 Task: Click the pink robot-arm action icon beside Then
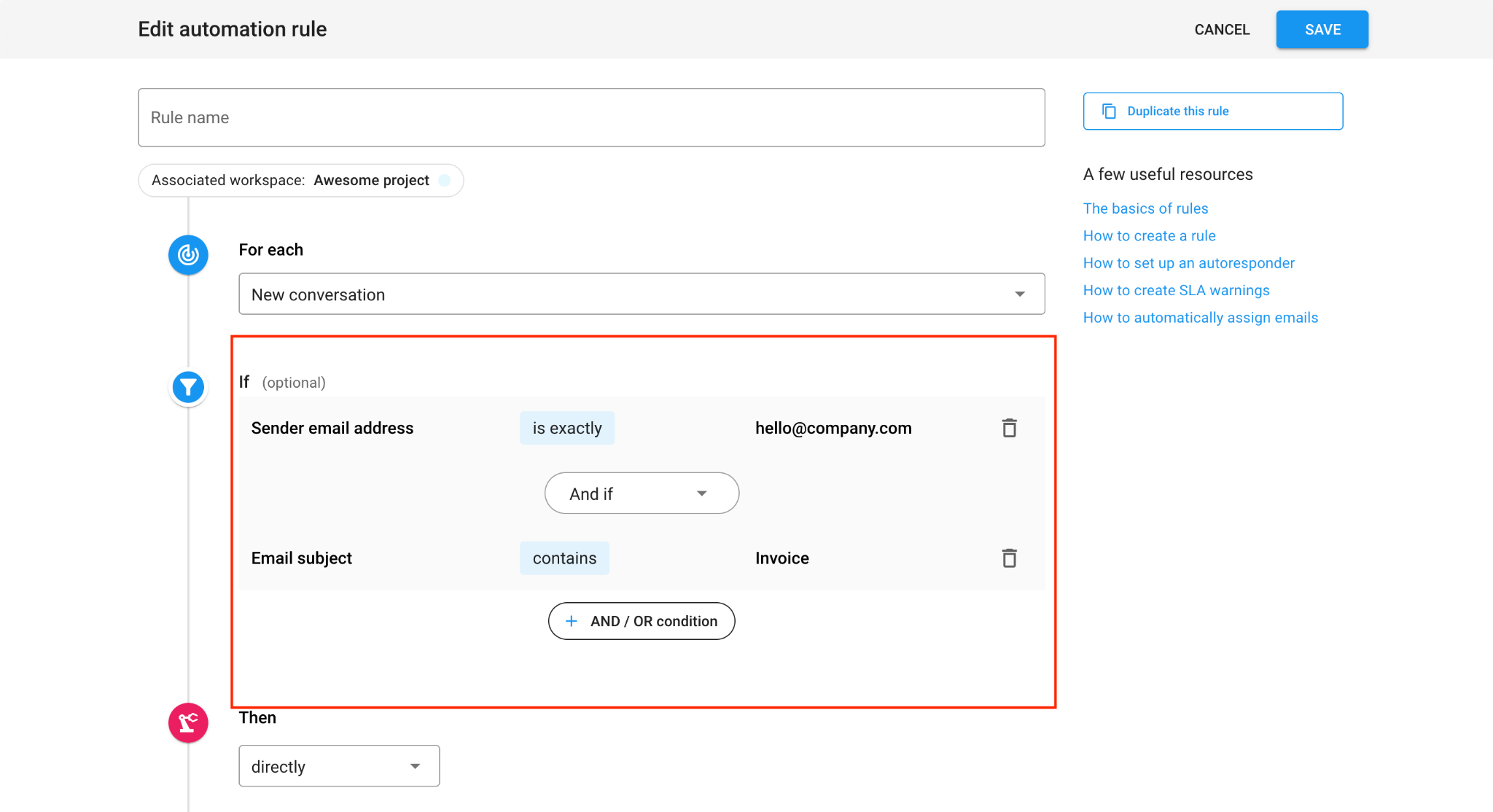188,722
